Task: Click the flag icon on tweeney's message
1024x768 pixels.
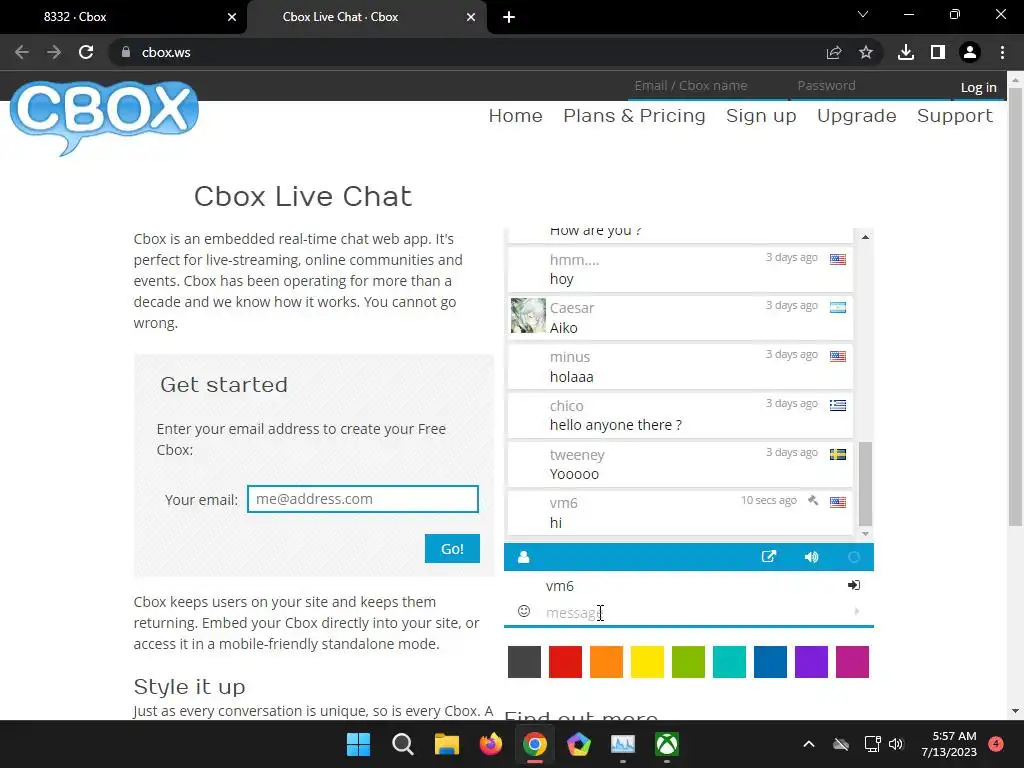Action: coord(838,455)
